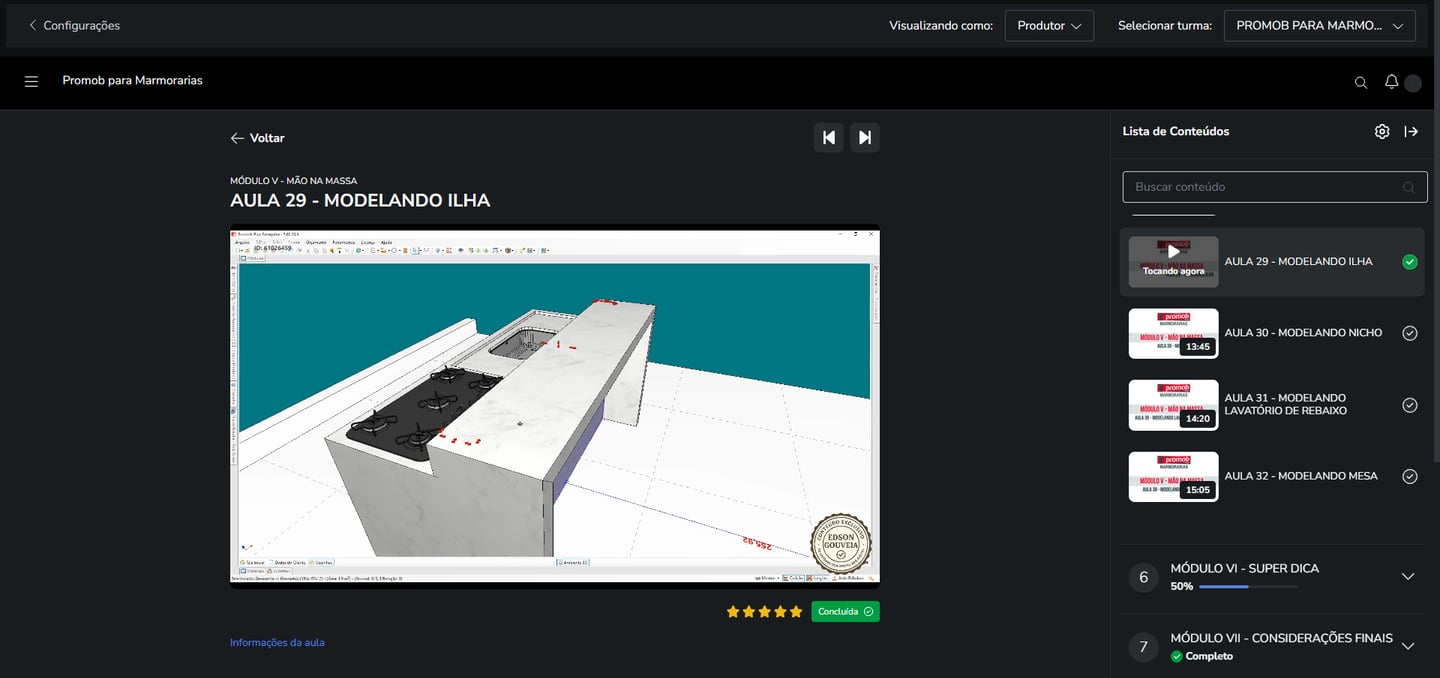Open the Aula 31 Lavatório thumbnail
Viewport: 1440px width, 678px height.
(1174, 405)
